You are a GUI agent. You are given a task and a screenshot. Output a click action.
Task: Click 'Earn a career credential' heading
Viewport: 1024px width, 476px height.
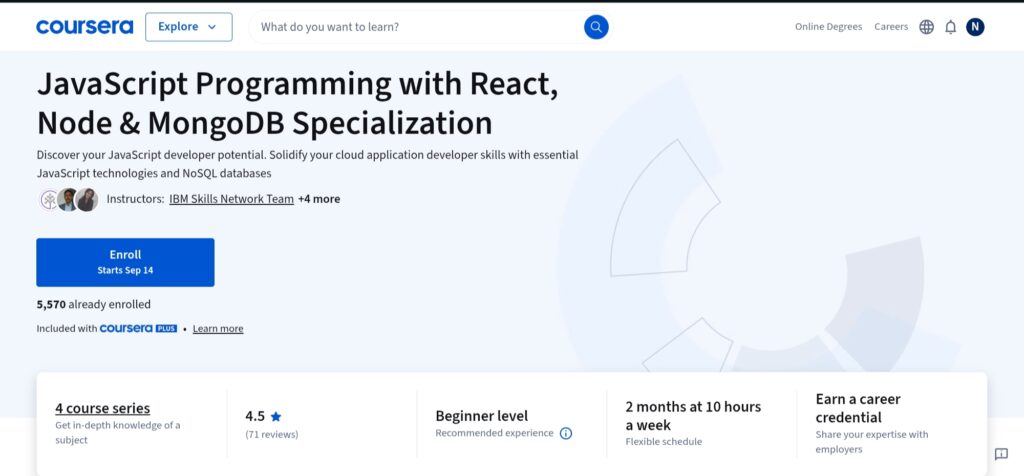point(858,408)
